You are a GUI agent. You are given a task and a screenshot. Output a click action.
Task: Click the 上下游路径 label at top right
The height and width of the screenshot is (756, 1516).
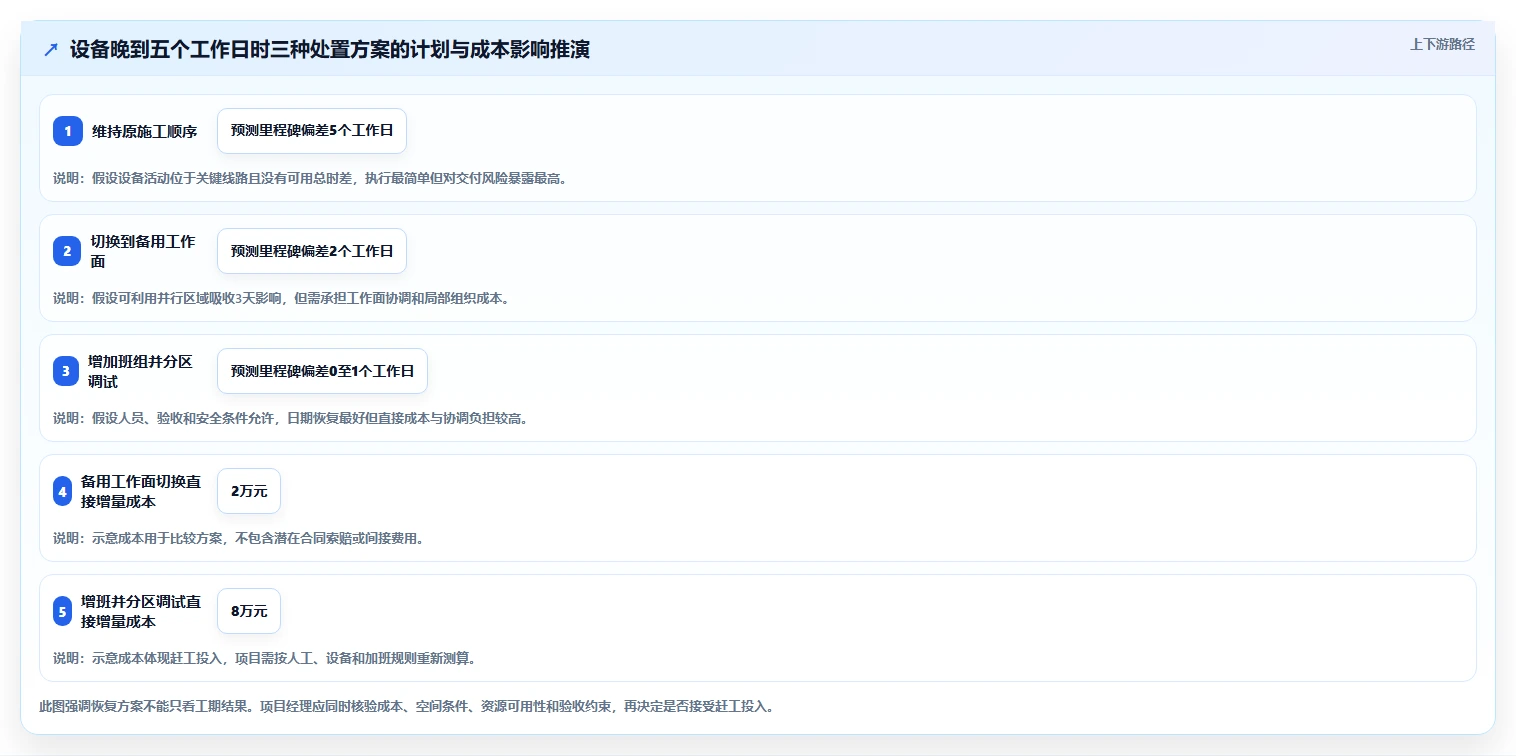pyautogui.click(x=1442, y=44)
